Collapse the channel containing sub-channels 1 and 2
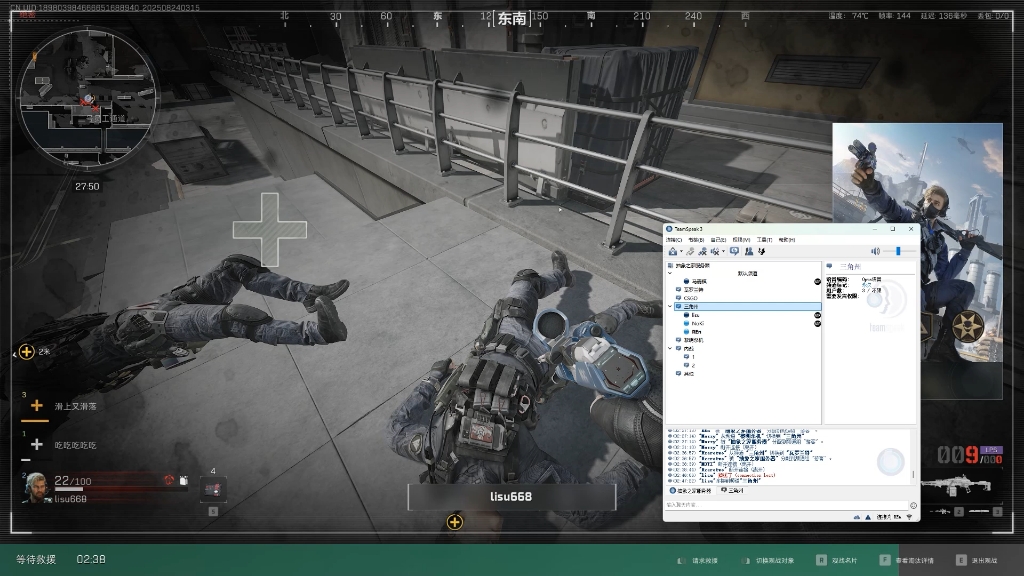Screen dimensions: 1024x576 pyautogui.click(x=670, y=349)
